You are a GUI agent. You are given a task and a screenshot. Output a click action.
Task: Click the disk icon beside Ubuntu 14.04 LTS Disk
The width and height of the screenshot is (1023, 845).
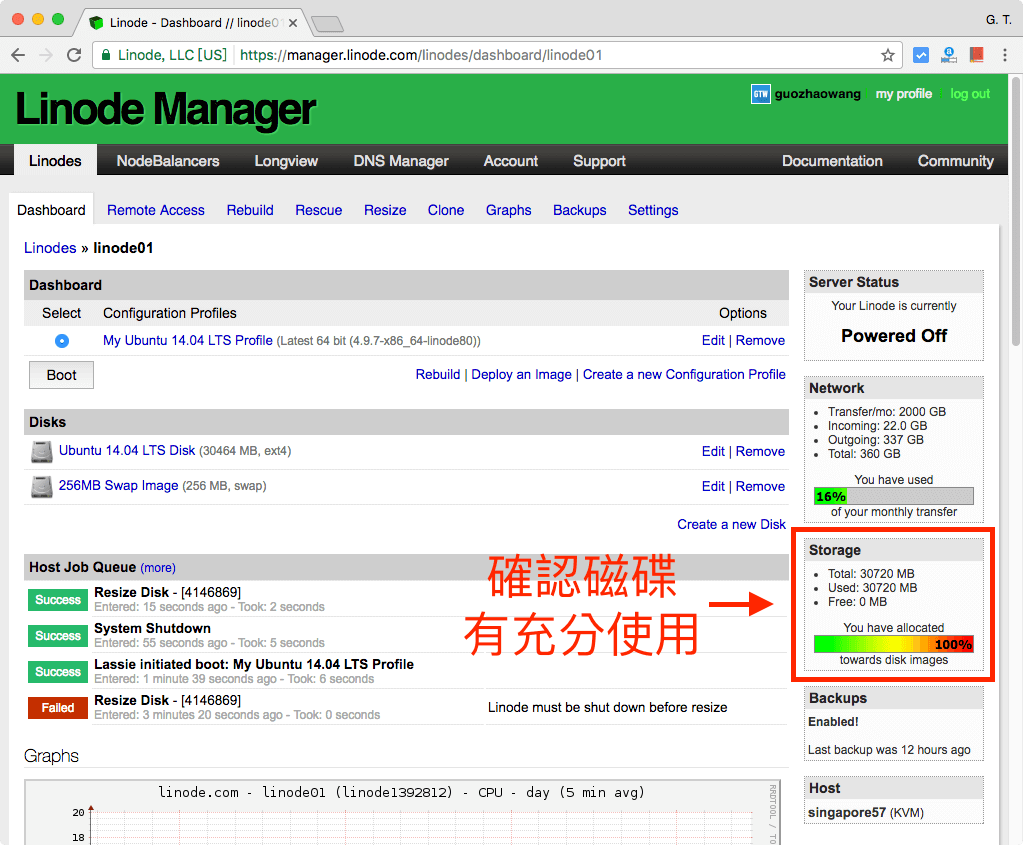coord(40,451)
